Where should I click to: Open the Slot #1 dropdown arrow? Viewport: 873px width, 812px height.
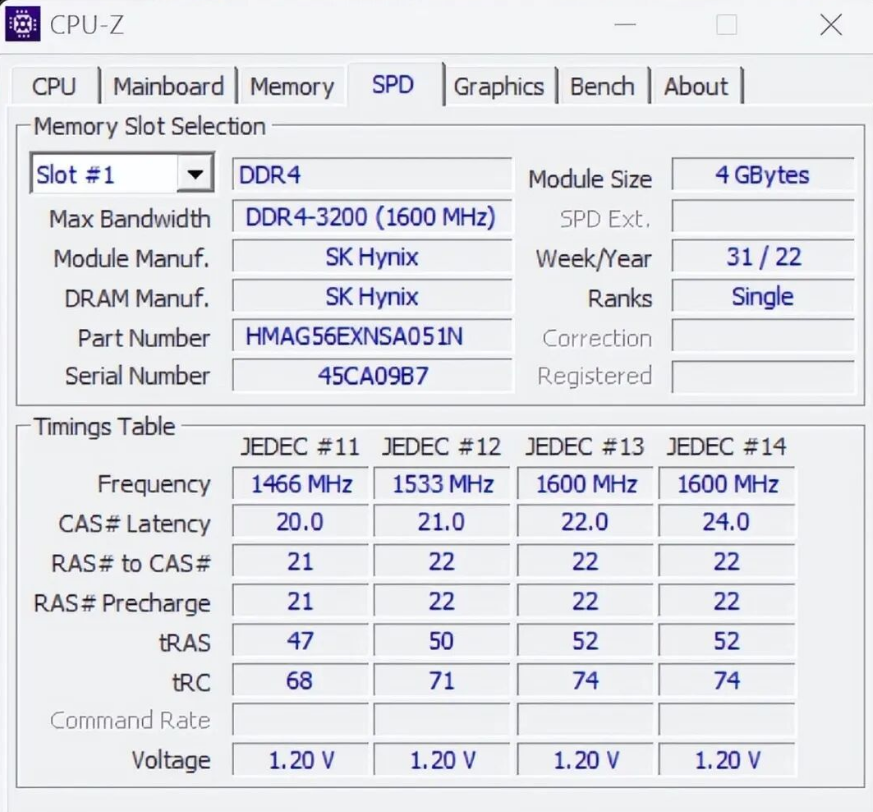(x=195, y=175)
